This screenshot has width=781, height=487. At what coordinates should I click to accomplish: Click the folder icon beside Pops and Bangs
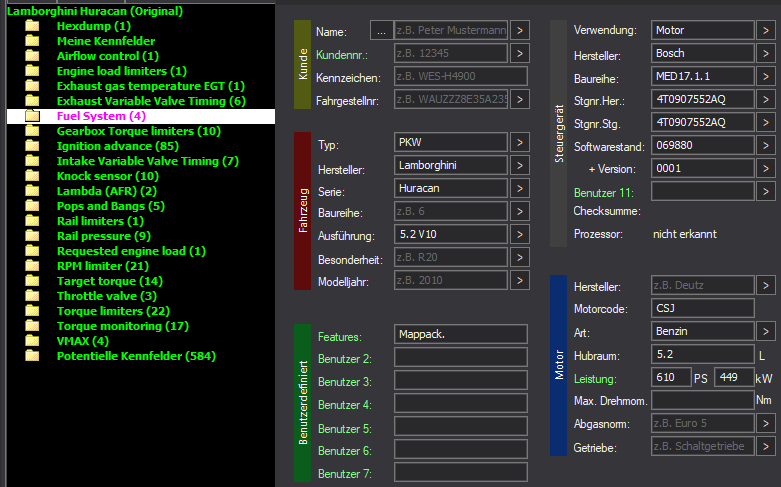(32, 206)
